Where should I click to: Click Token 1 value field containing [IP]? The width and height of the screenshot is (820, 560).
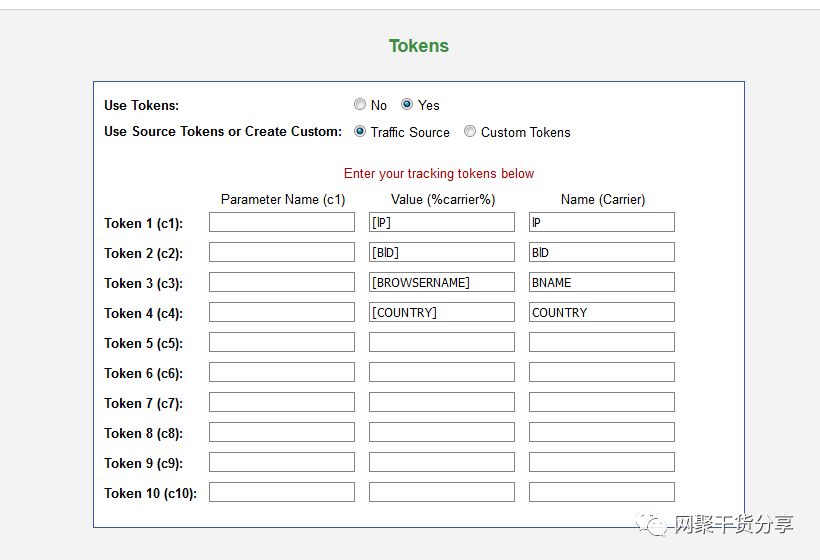pos(442,222)
